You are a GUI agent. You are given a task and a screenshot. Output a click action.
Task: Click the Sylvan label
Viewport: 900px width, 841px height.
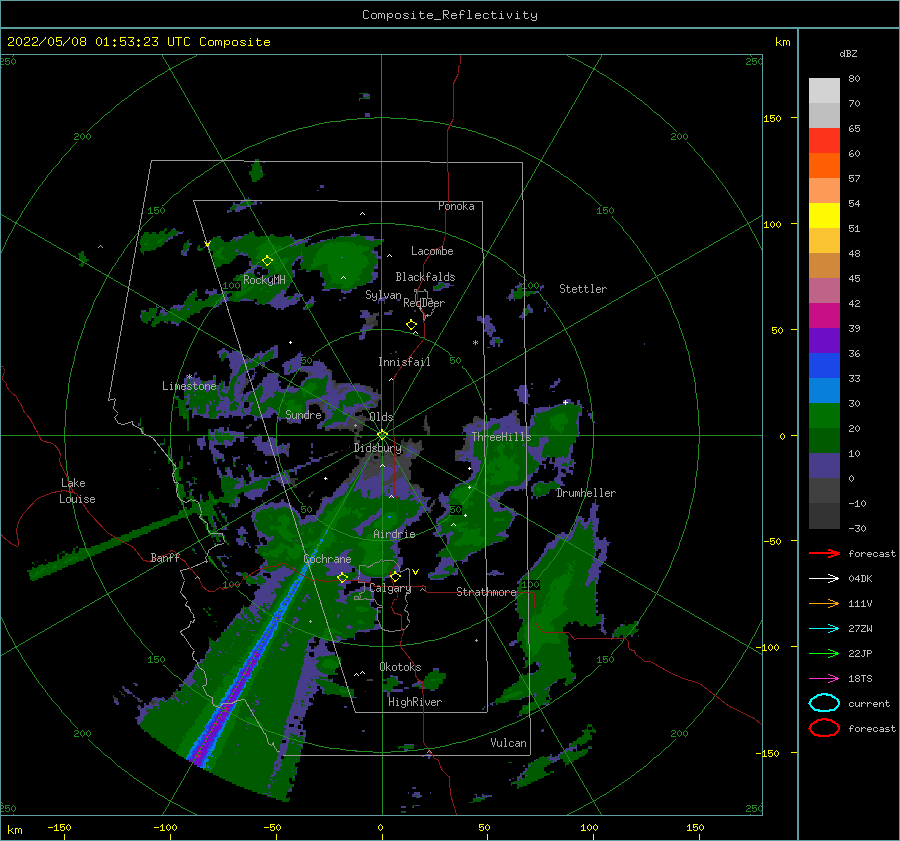(383, 295)
